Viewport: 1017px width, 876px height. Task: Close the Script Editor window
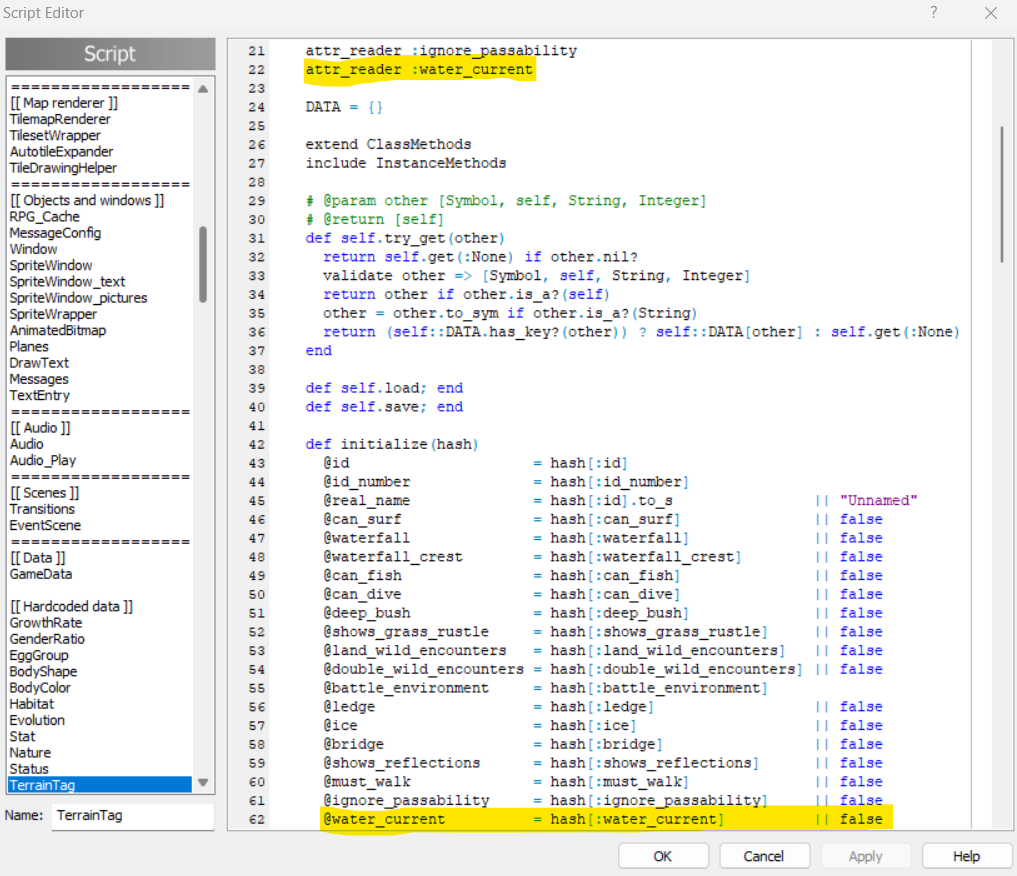(x=990, y=13)
